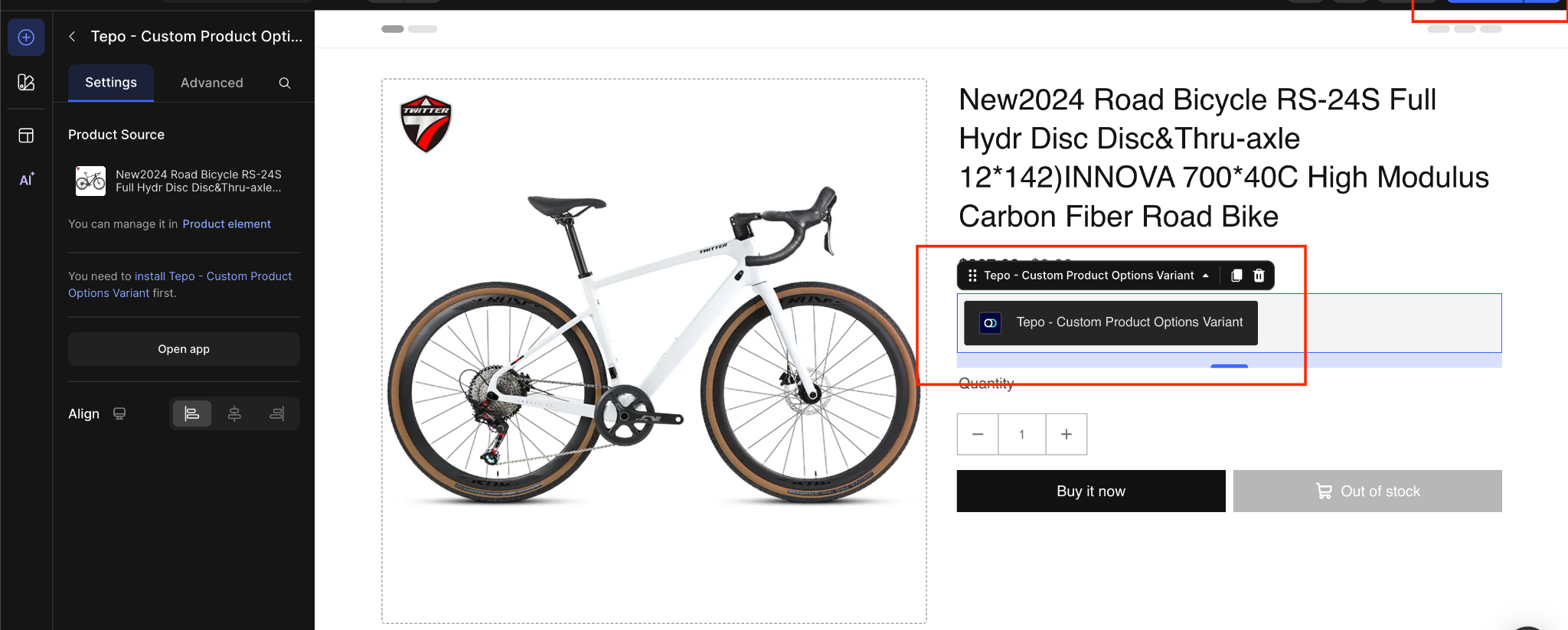Viewport: 1568px width, 630px height.
Task: Click the search icon in settings panel
Action: pyautogui.click(x=285, y=83)
